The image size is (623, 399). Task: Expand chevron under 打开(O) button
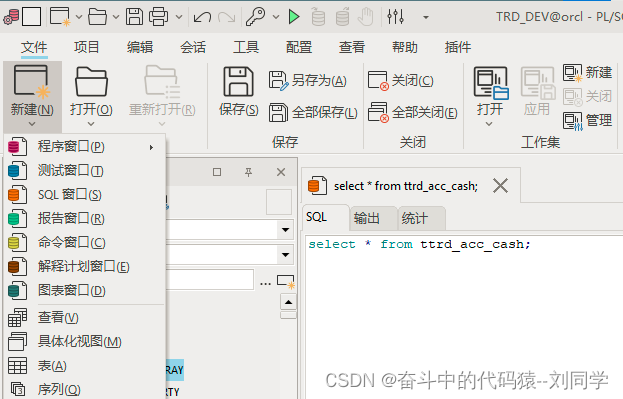point(91,124)
